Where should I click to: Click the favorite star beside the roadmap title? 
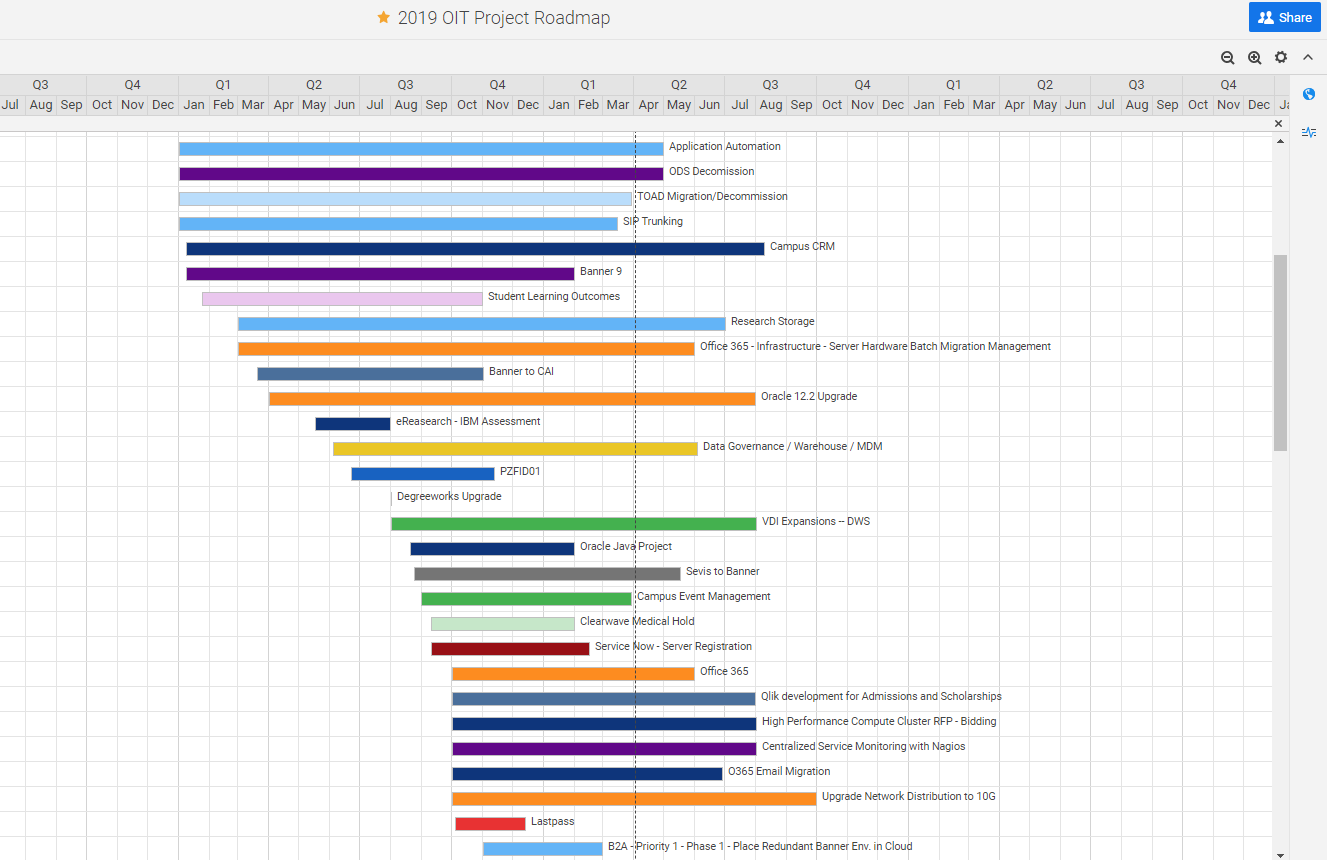point(383,18)
